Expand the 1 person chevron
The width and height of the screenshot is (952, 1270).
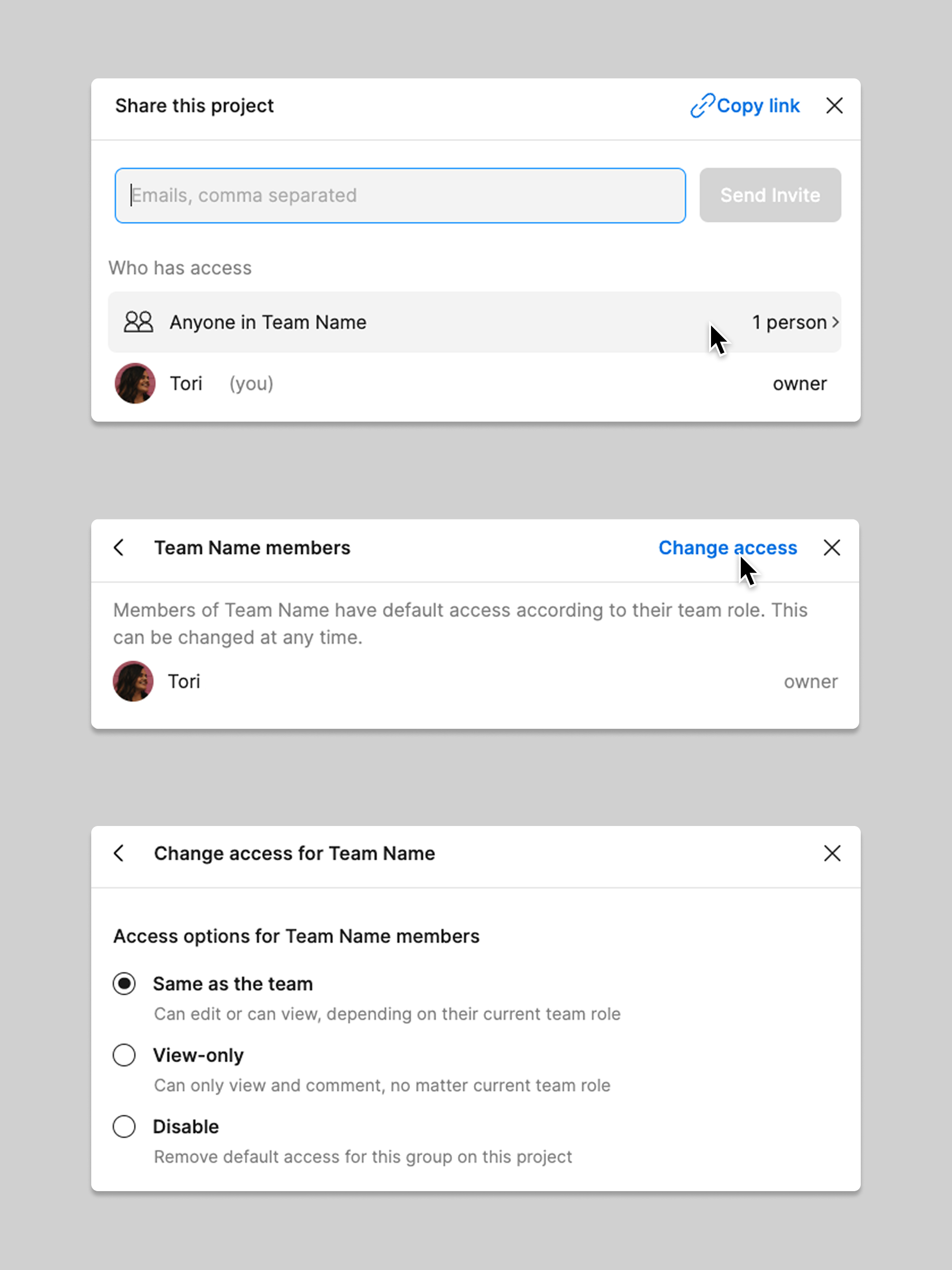point(835,322)
